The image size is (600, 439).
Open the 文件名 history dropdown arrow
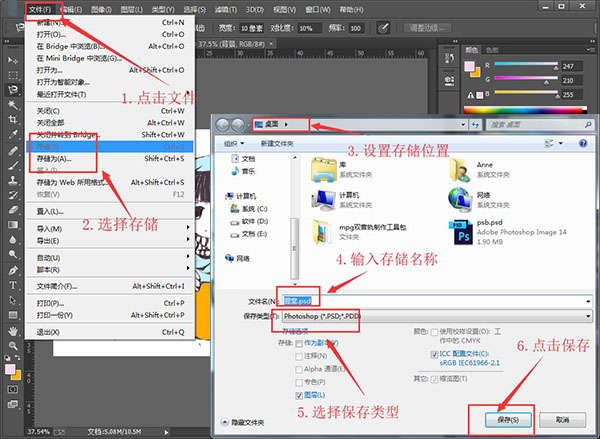tap(588, 302)
